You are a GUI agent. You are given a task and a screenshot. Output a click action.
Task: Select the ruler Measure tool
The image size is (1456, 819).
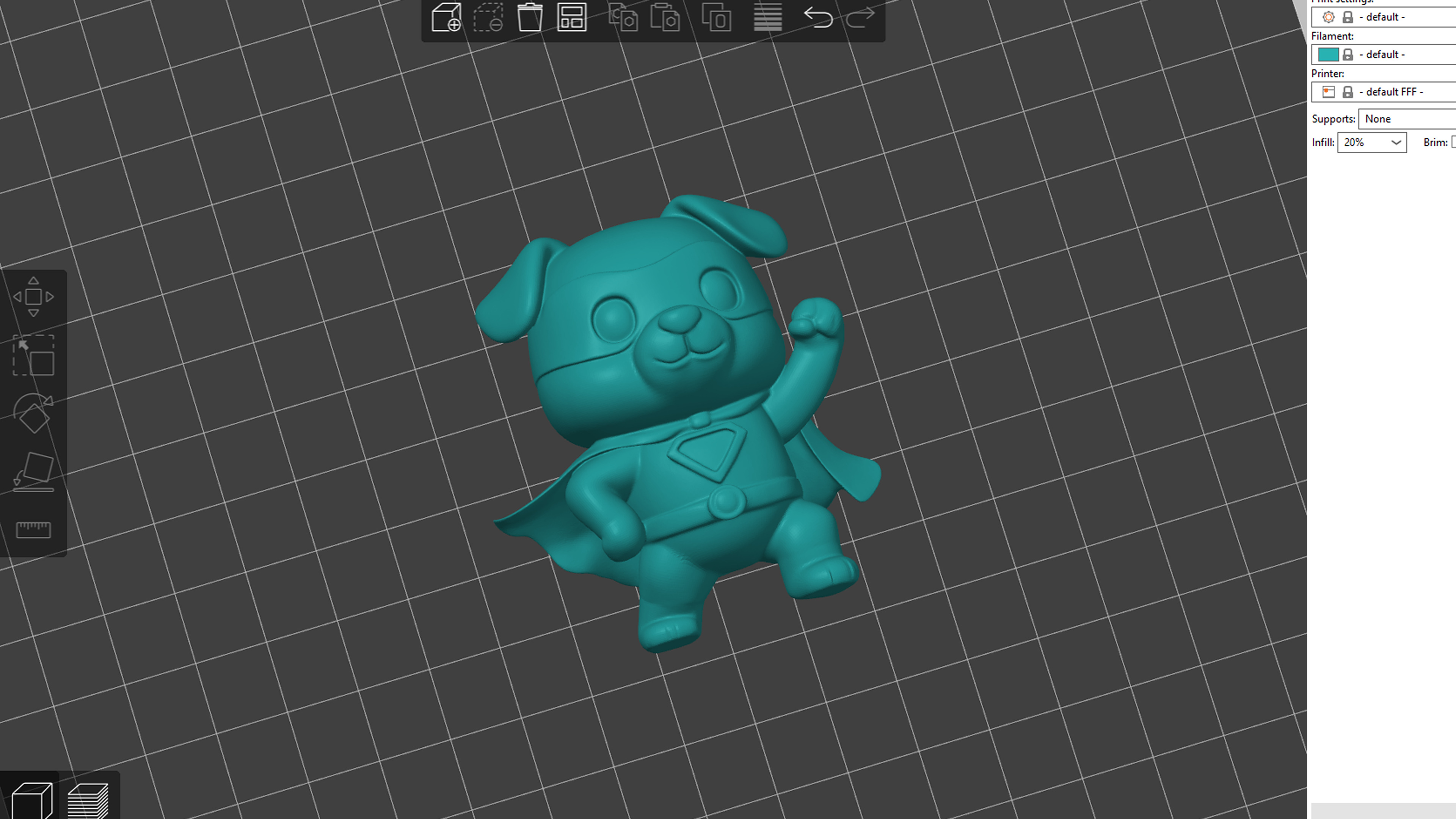pyautogui.click(x=33, y=530)
